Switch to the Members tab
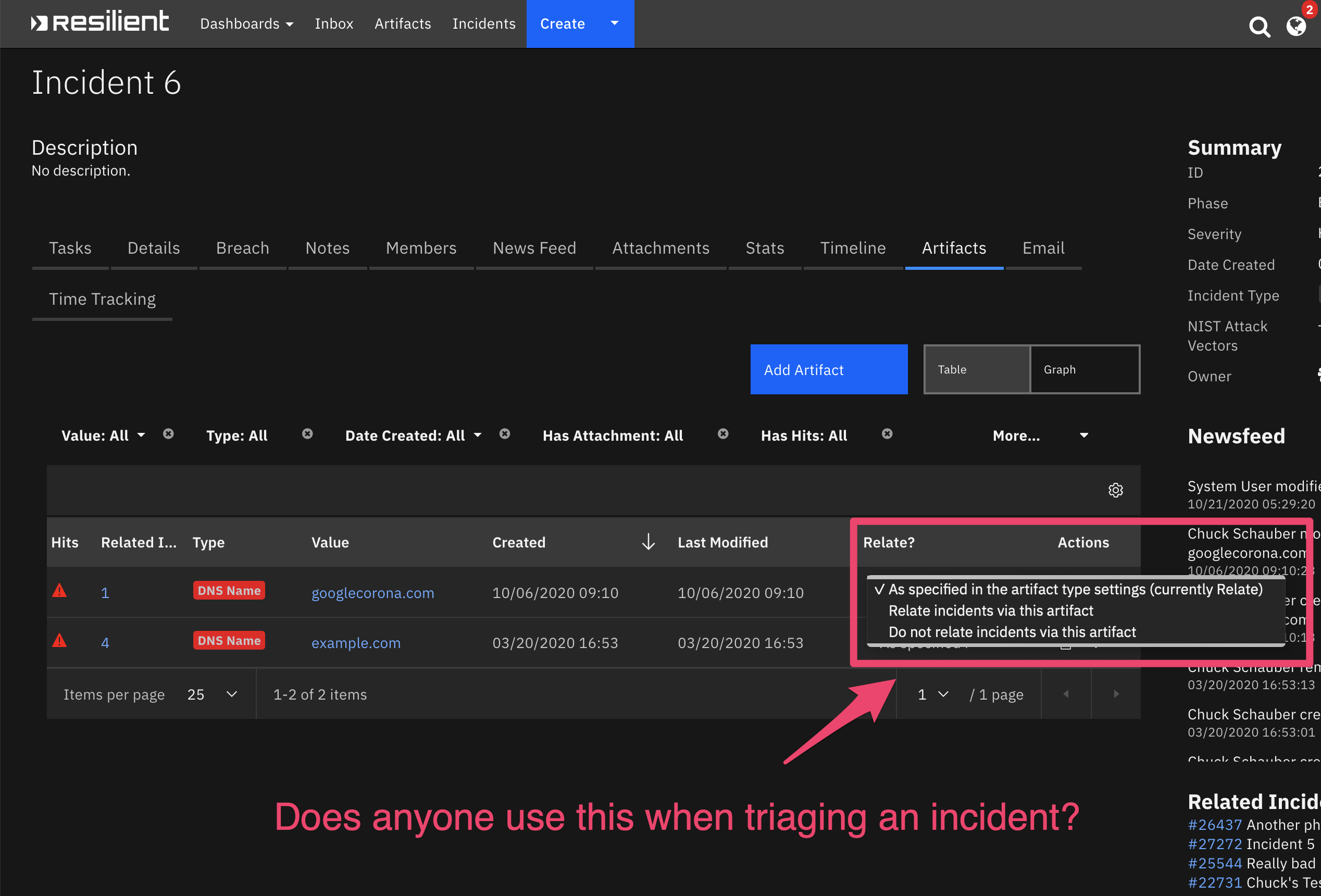 (x=421, y=248)
